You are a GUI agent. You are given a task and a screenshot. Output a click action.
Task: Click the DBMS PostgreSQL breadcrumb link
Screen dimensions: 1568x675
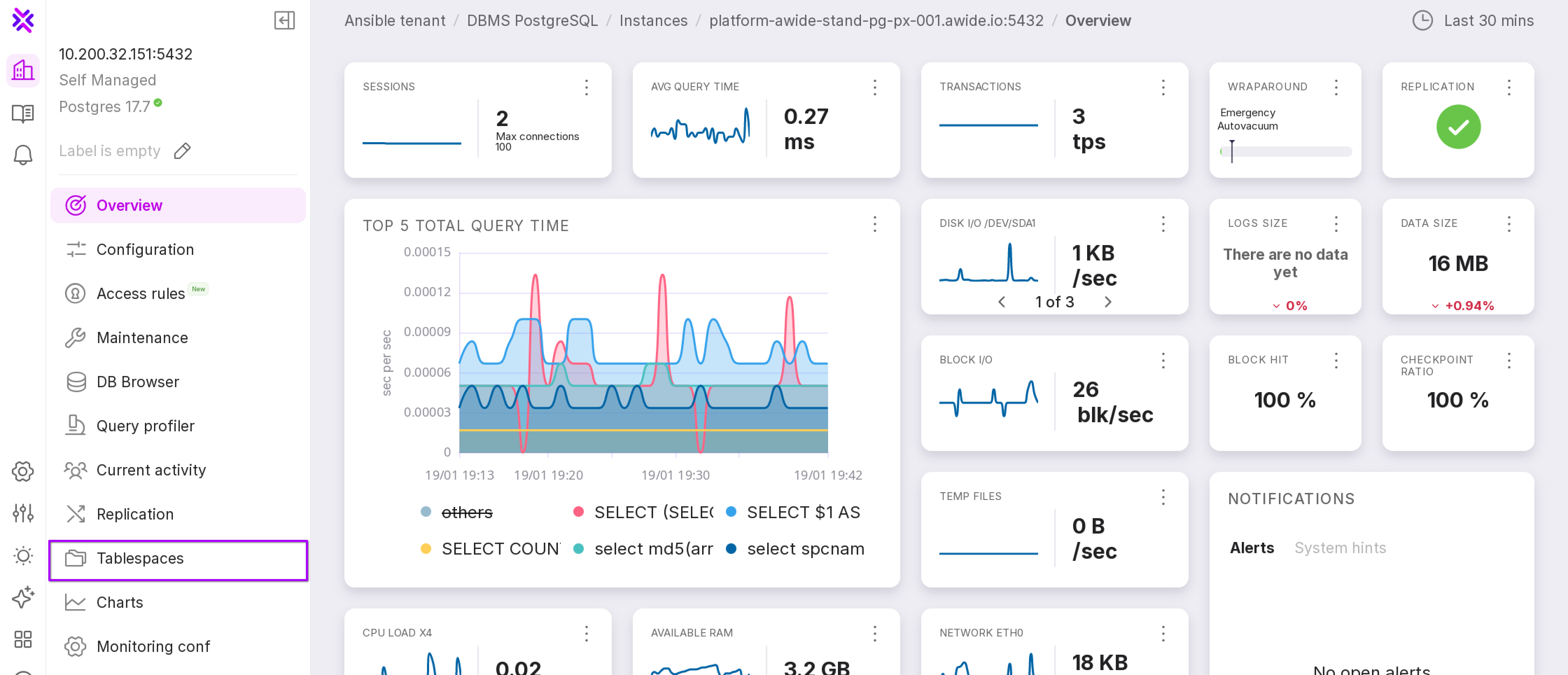coord(532,21)
